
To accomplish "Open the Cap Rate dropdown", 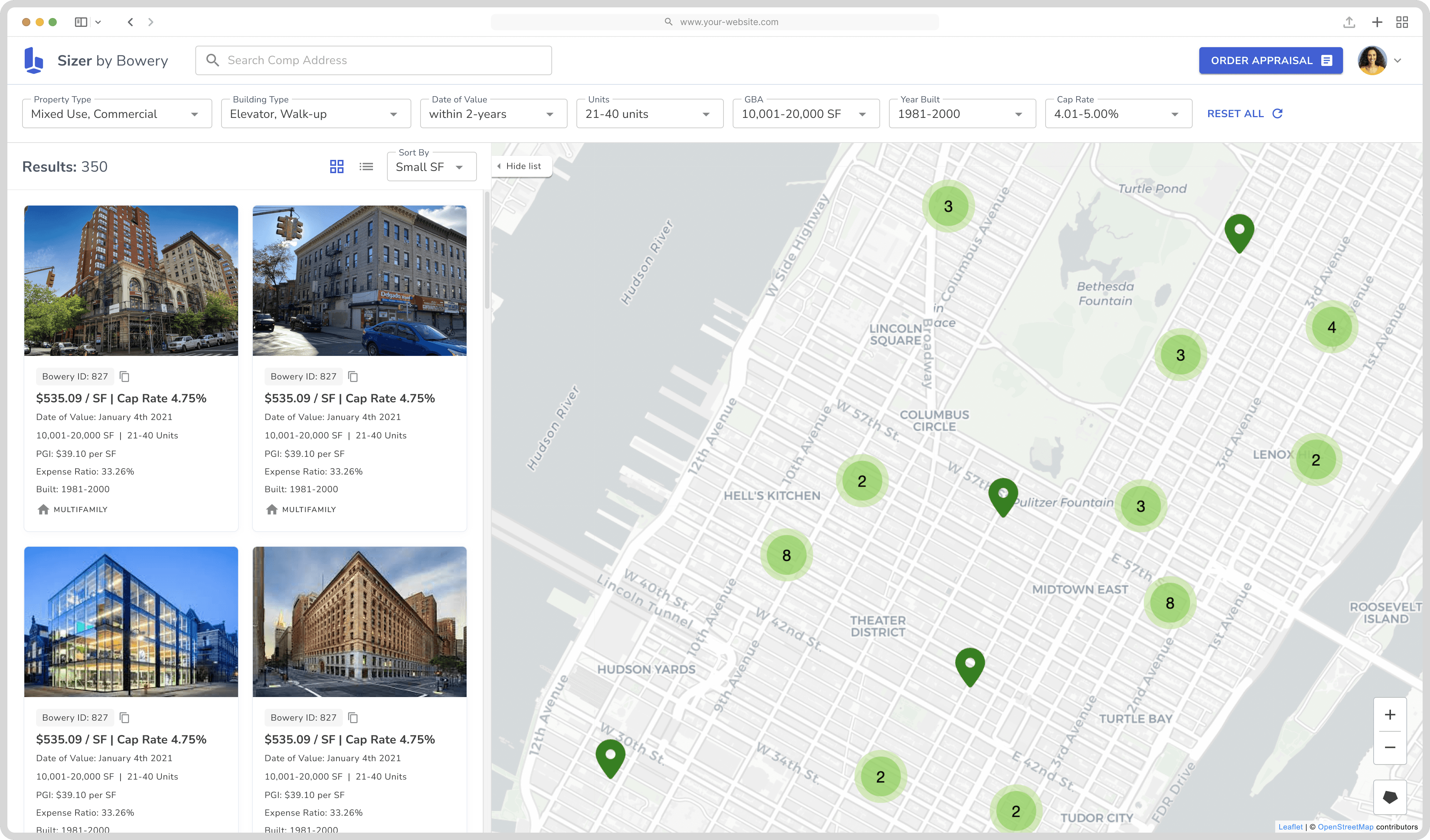I will click(x=1118, y=113).
